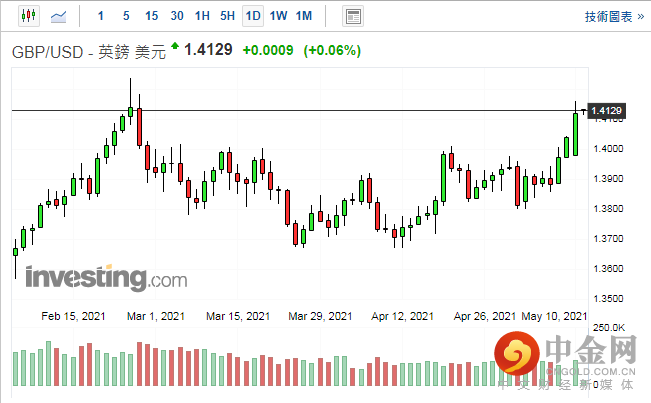Click the 1.3800 price axis label

tap(608, 209)
